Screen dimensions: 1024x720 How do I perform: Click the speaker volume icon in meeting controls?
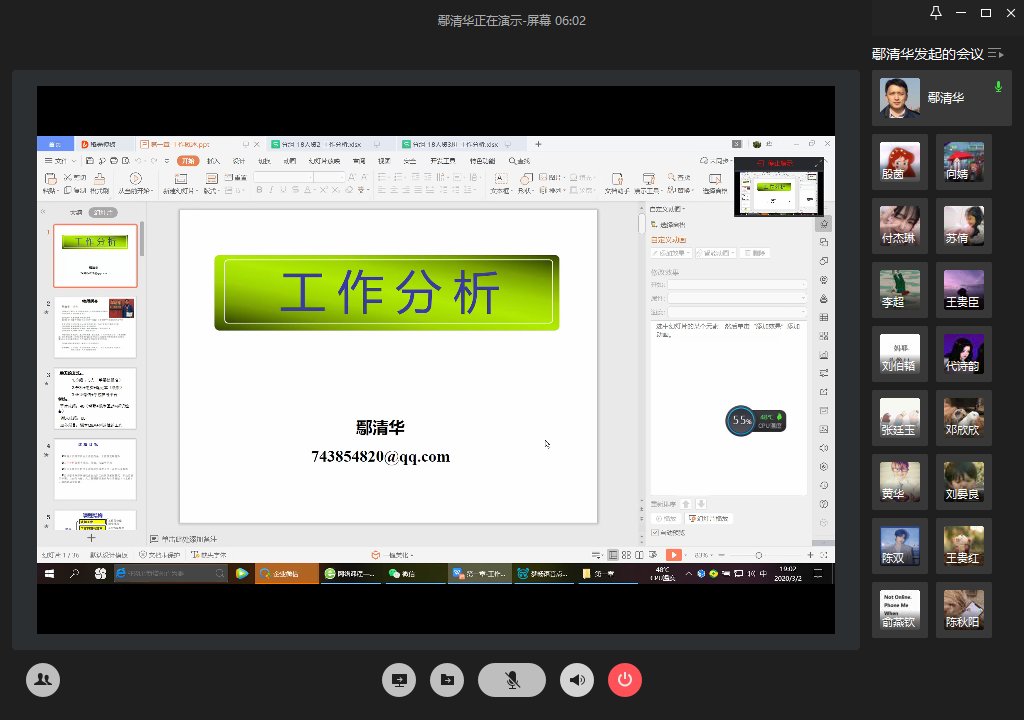point(577,679)
